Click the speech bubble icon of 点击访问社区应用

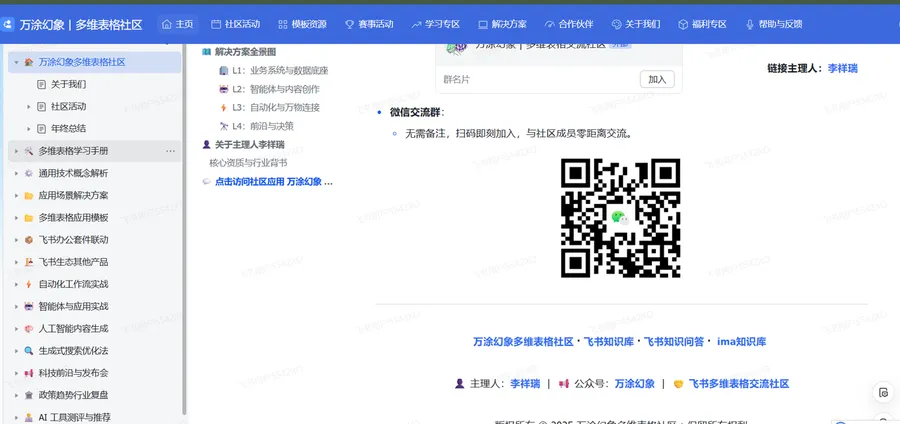(x=207, y=182)
